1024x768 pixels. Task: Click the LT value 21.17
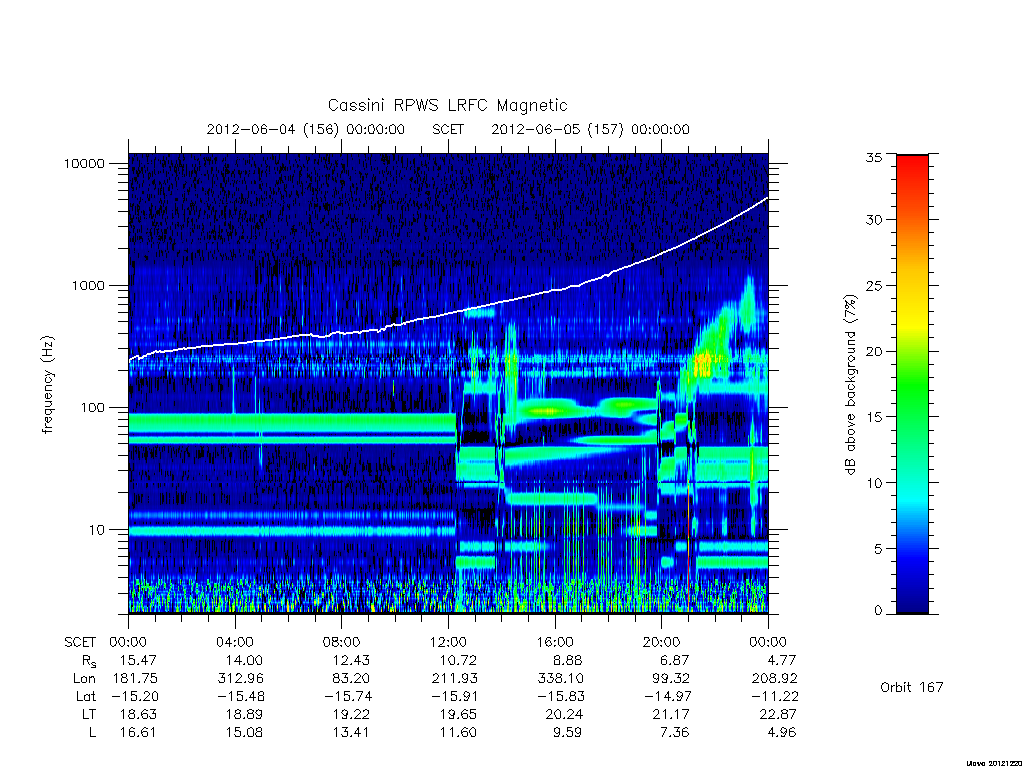click(x=671, y=714)
